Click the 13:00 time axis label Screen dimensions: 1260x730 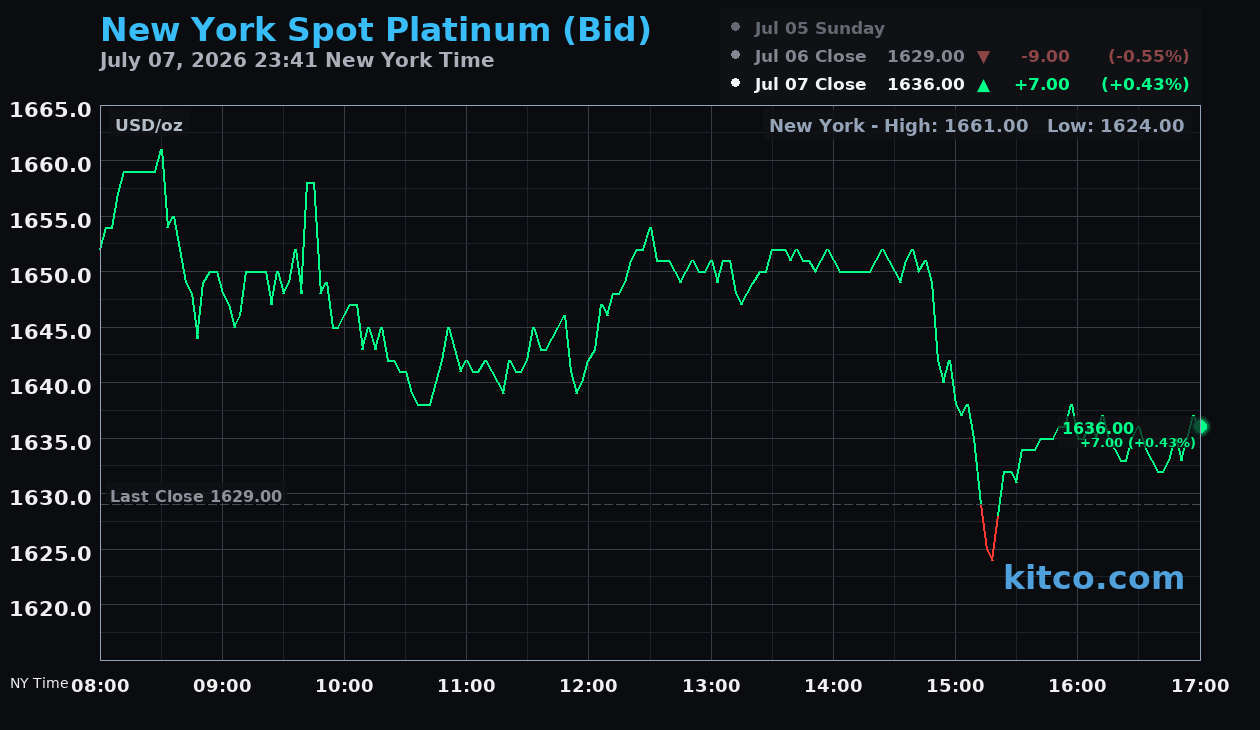coord(711,686)
